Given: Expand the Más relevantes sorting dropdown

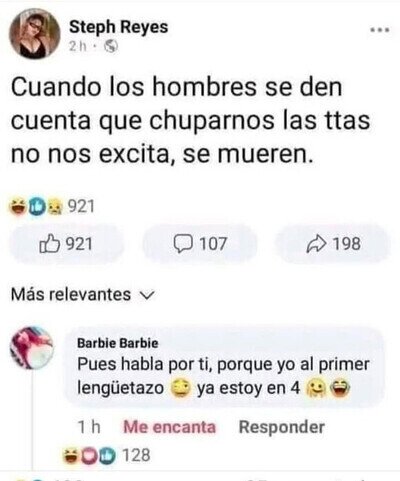Looking at the screenshot, I should point(83,295).
